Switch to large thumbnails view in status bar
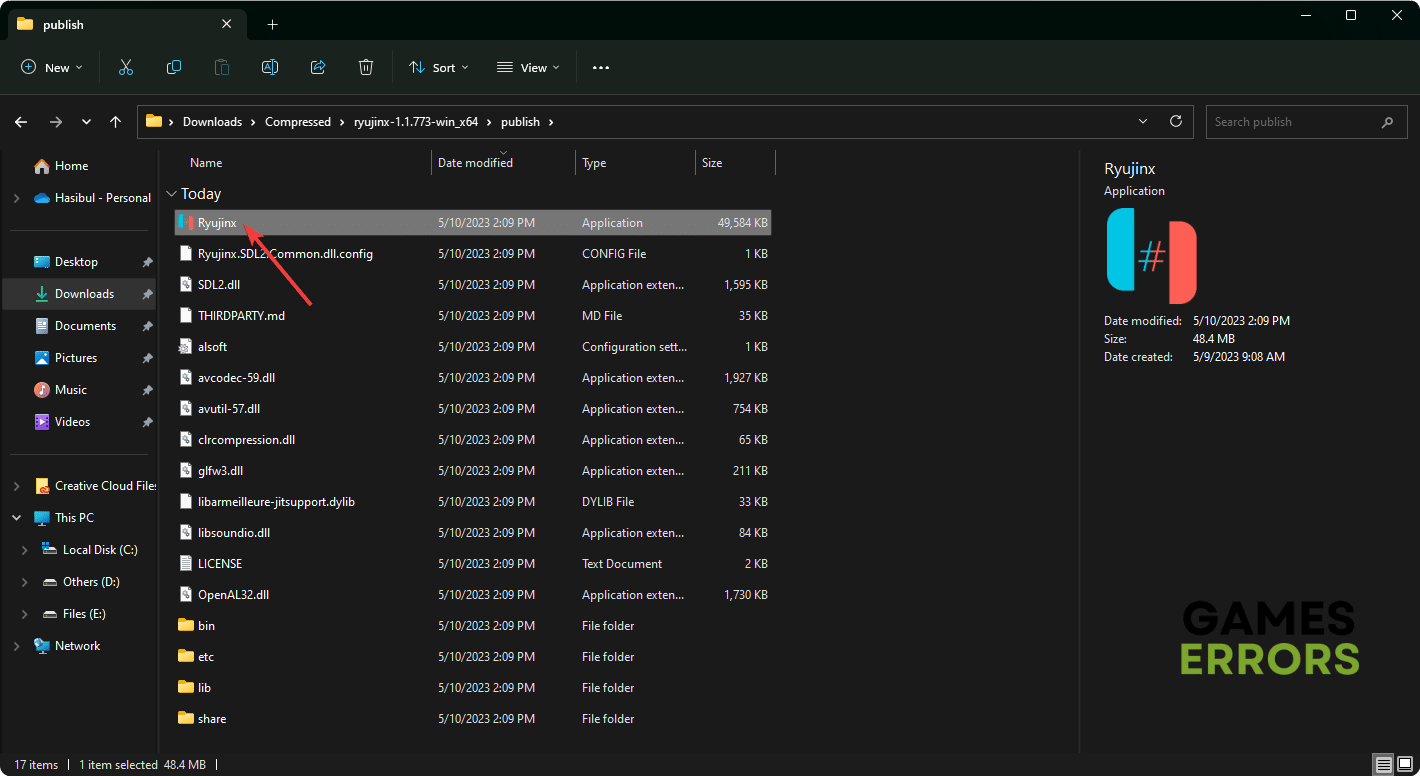Screen dimensions: 1420x776 point(1406,765)
